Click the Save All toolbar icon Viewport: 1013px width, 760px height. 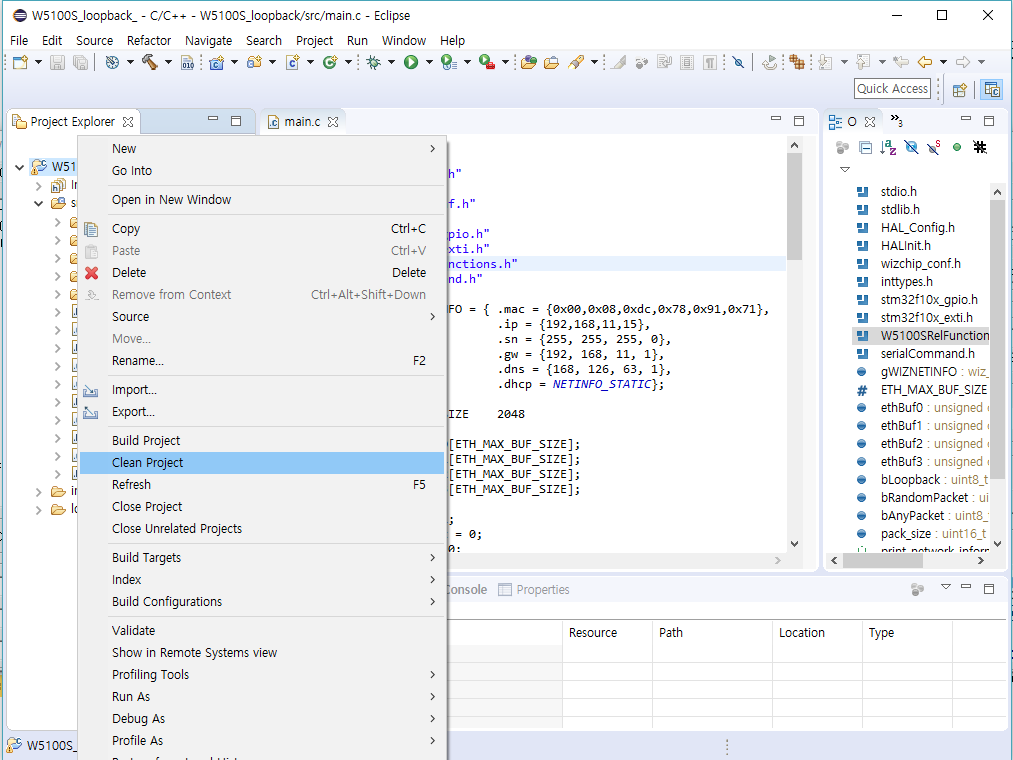coord(80,62)
